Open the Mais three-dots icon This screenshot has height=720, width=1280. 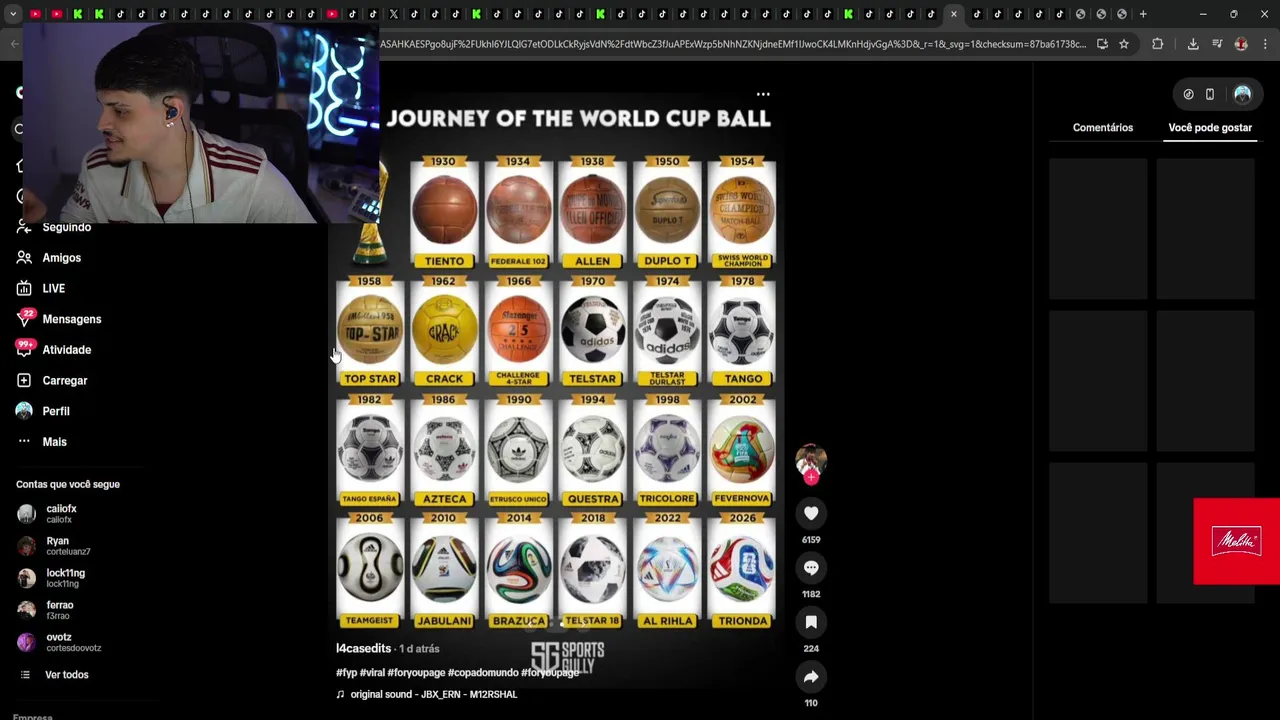click(24, 441)
